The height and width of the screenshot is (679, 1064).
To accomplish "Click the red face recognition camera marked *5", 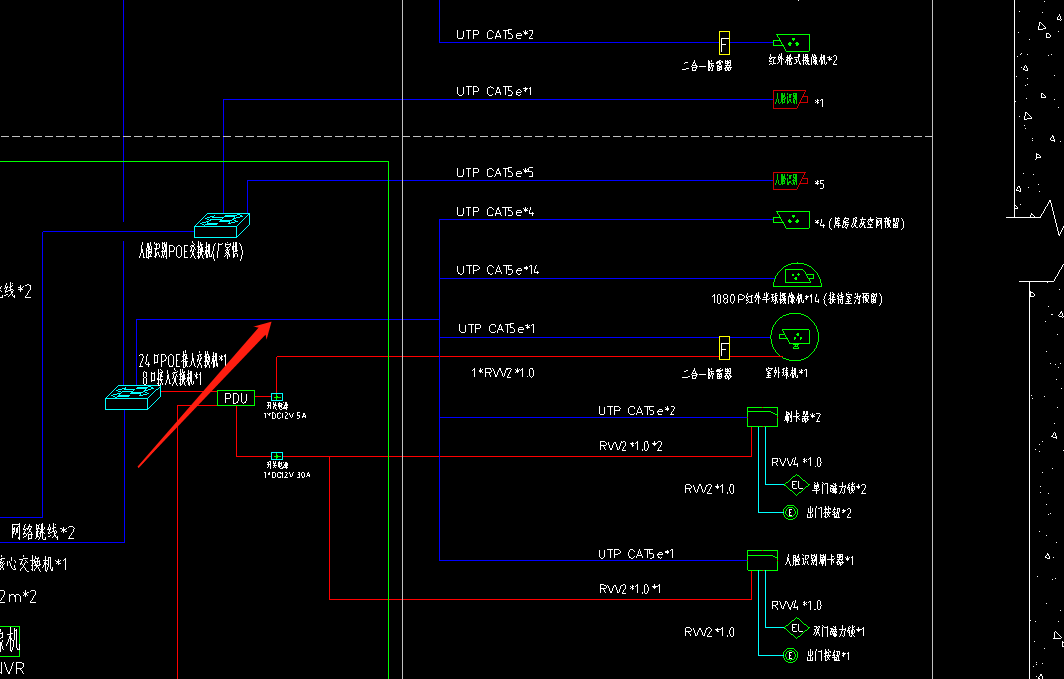I will tap(790, 180).
